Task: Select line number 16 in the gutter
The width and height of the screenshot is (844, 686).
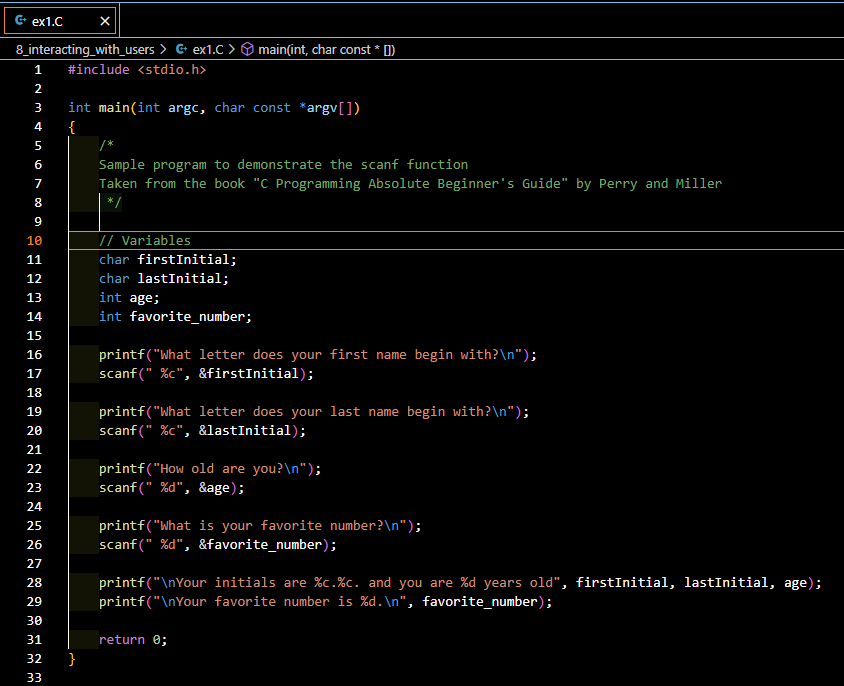Action: click(35, 354)
